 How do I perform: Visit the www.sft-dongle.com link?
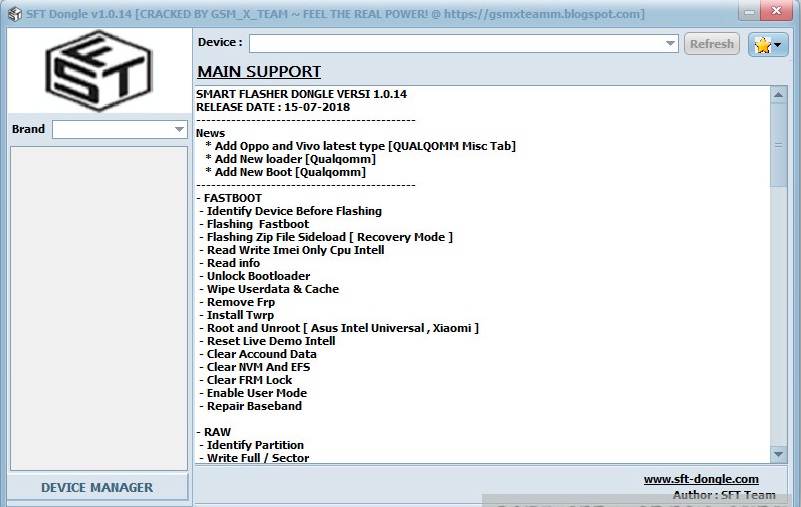point(701,479)
